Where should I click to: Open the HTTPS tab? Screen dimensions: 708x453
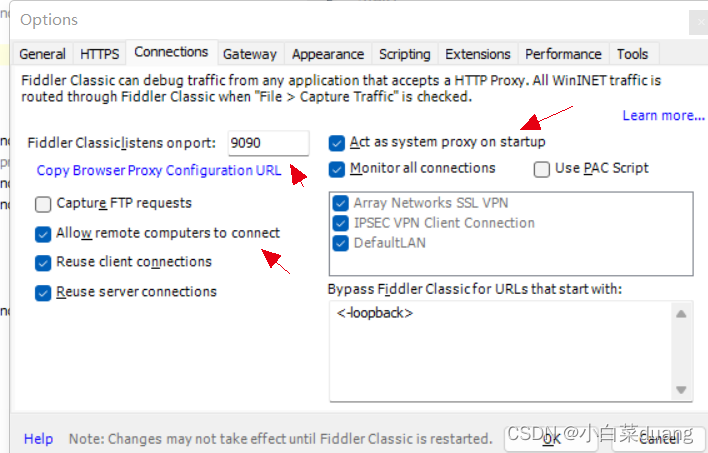click(99, 54)
